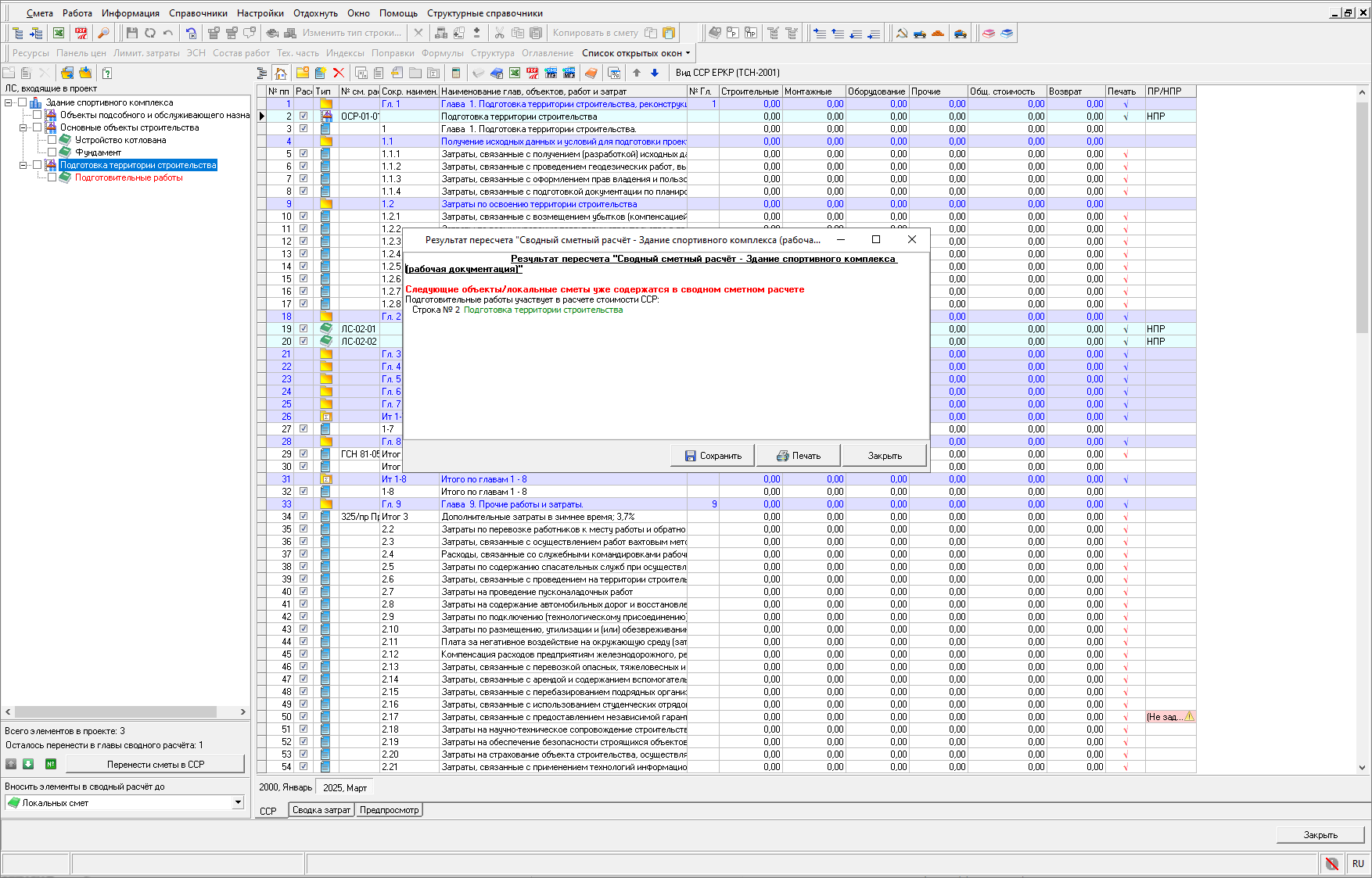Click Сохранить button in result dialog
This screenshot has height=878, width=1372.
point(713,456)
